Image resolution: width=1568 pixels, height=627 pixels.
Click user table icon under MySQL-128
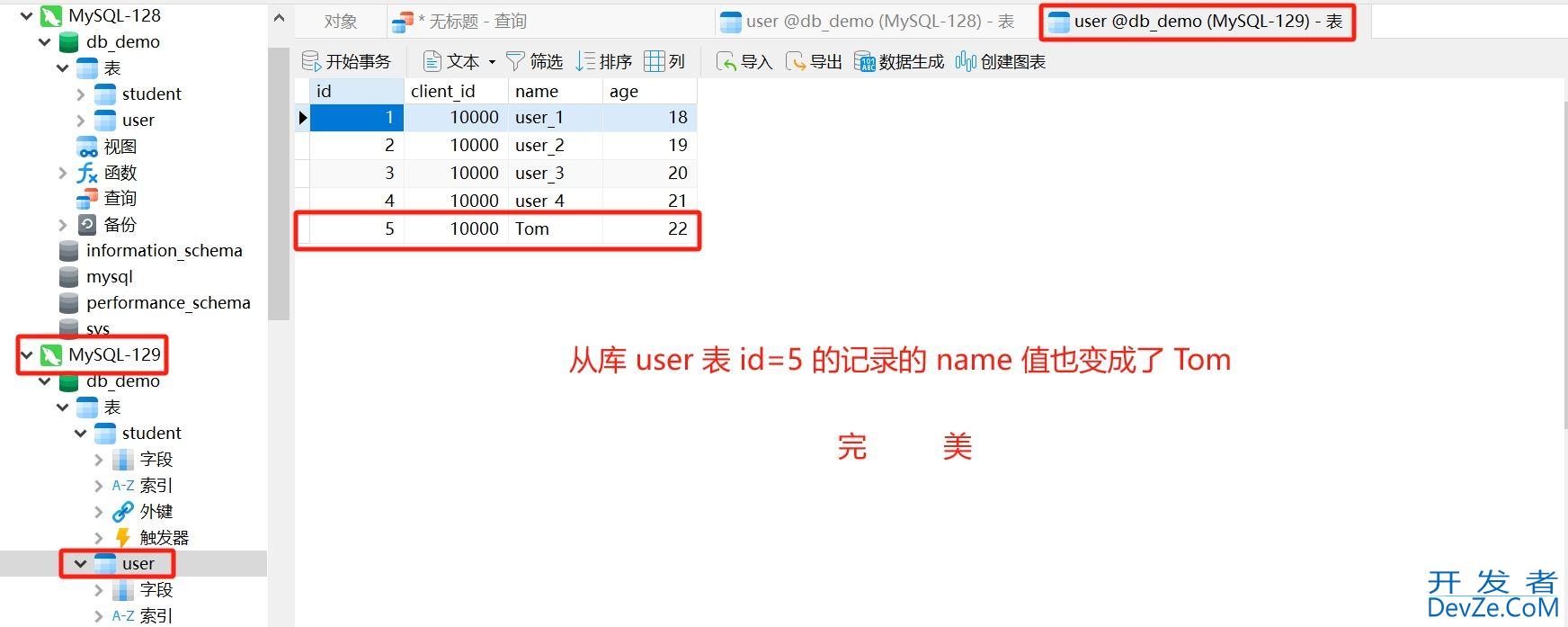[105, 120]
